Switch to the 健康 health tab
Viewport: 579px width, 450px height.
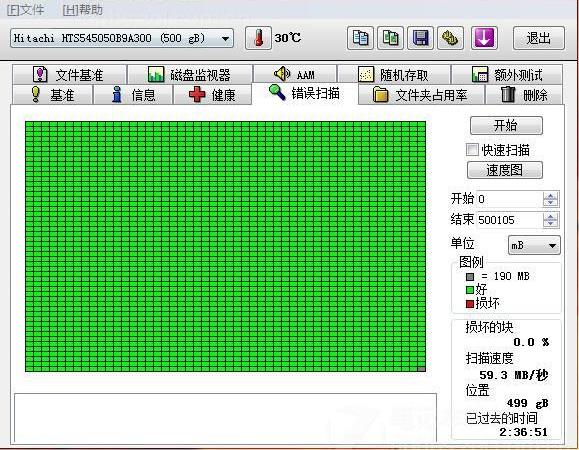[x=213, y=95]
